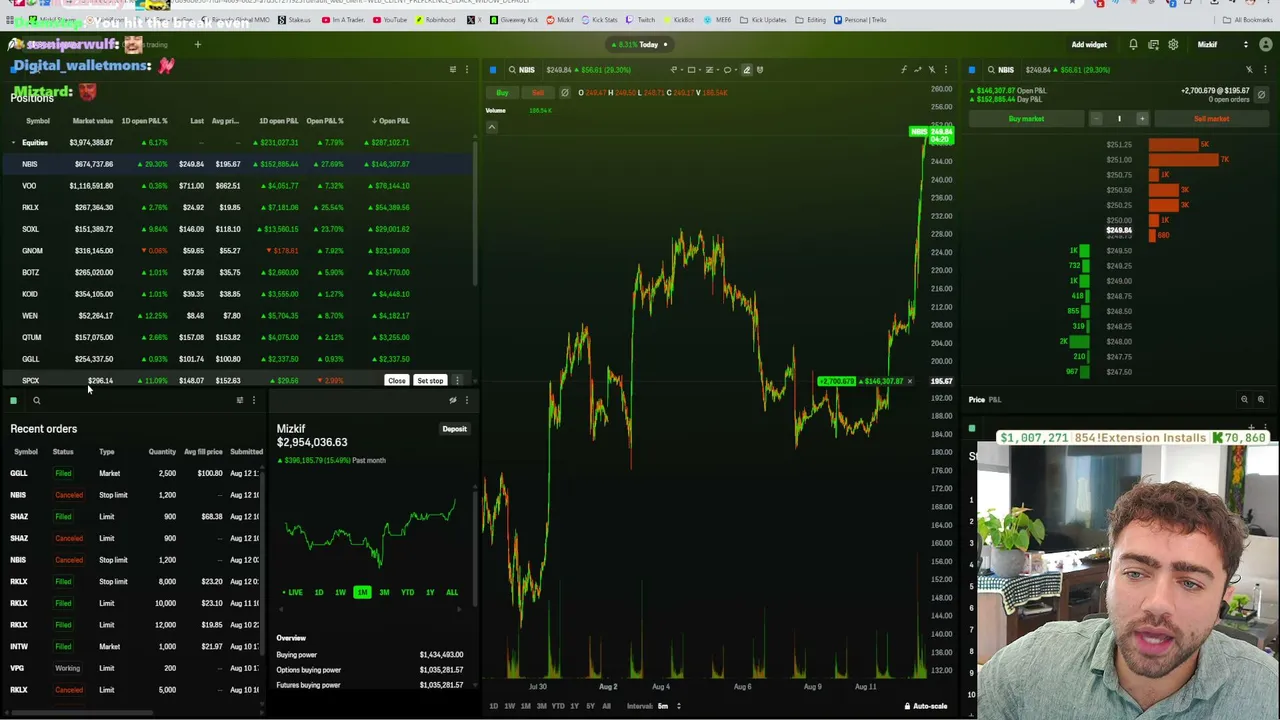Click Sell market in order ladder

(1211, 119)
